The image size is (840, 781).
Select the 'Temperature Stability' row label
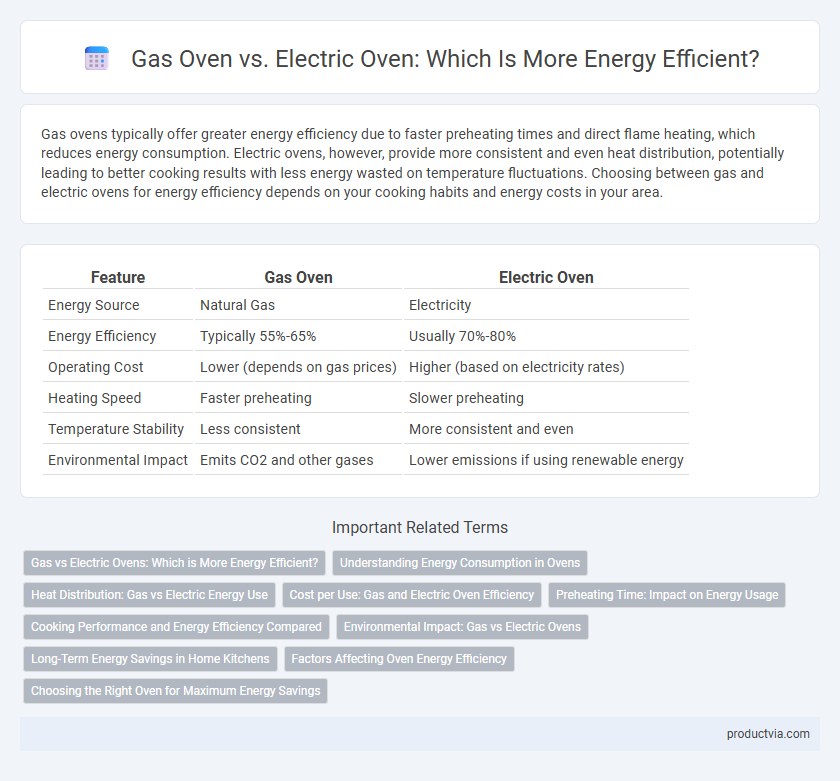pos(116,429)
